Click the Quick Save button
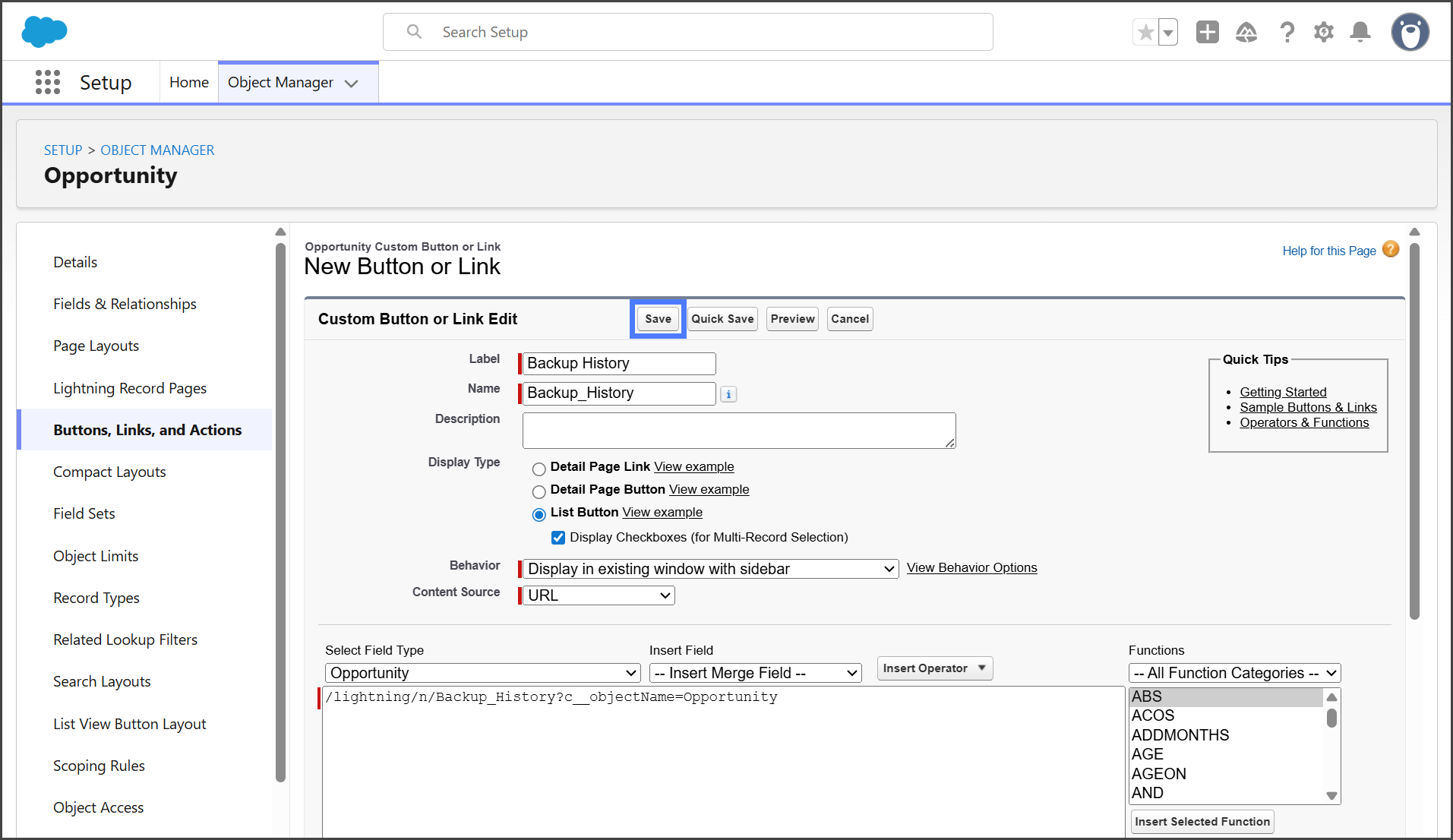 722,319
